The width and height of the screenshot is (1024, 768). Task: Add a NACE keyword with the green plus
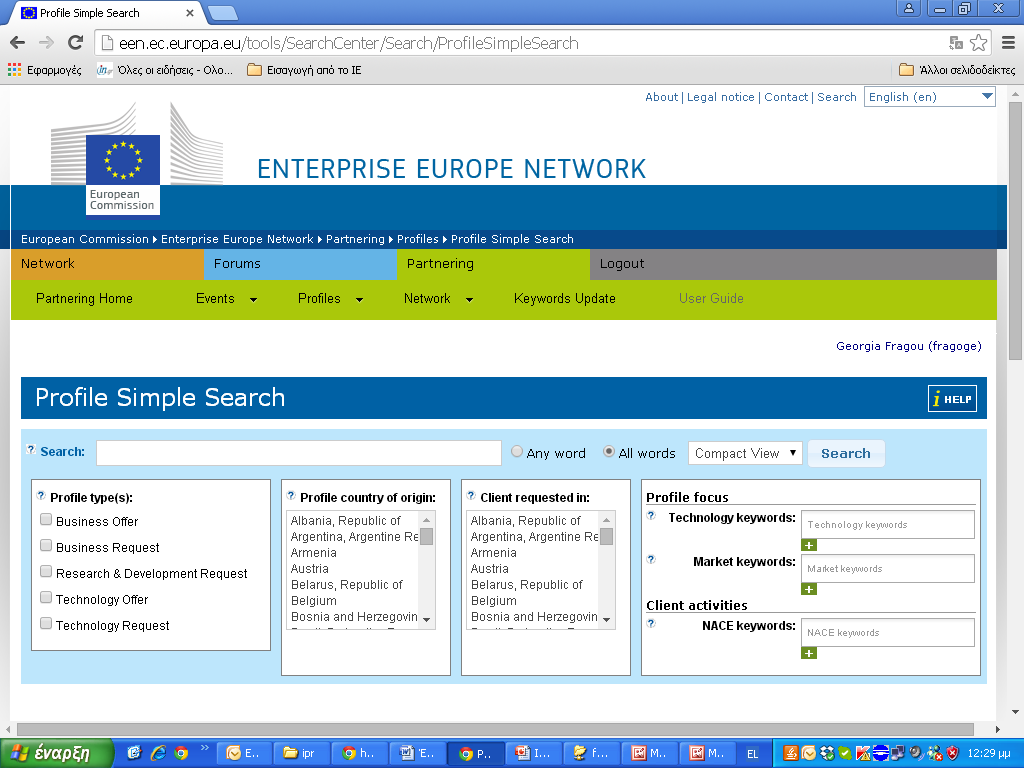point(808,653)
